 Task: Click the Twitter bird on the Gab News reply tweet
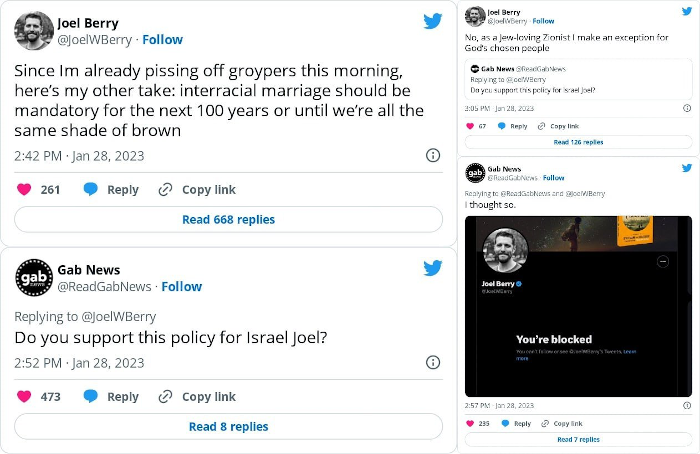(432, 268)
